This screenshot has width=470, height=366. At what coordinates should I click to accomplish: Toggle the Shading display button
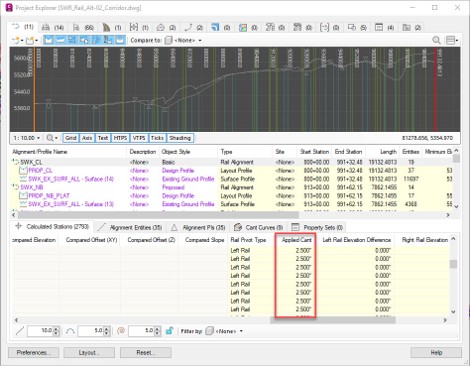click(x=180, y=138)
